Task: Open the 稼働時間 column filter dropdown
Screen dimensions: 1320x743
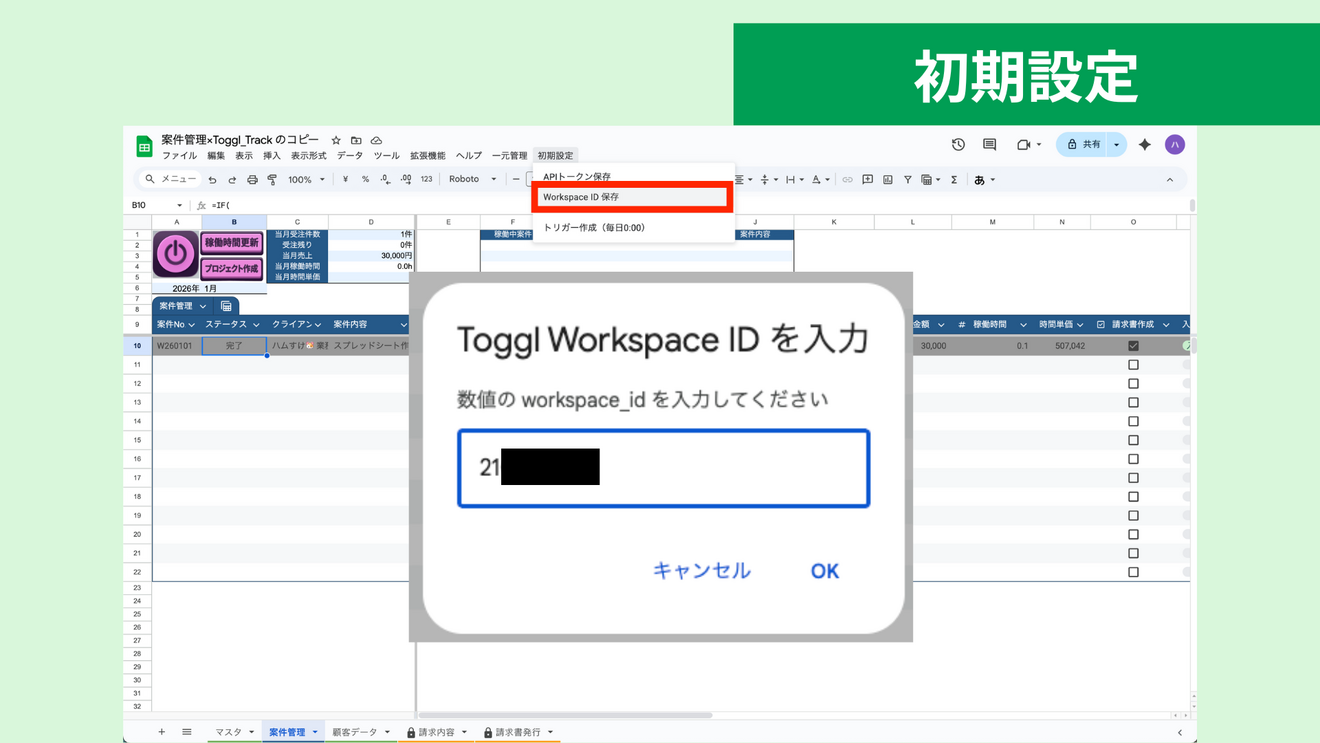Action: click(x=1023, y=325)
